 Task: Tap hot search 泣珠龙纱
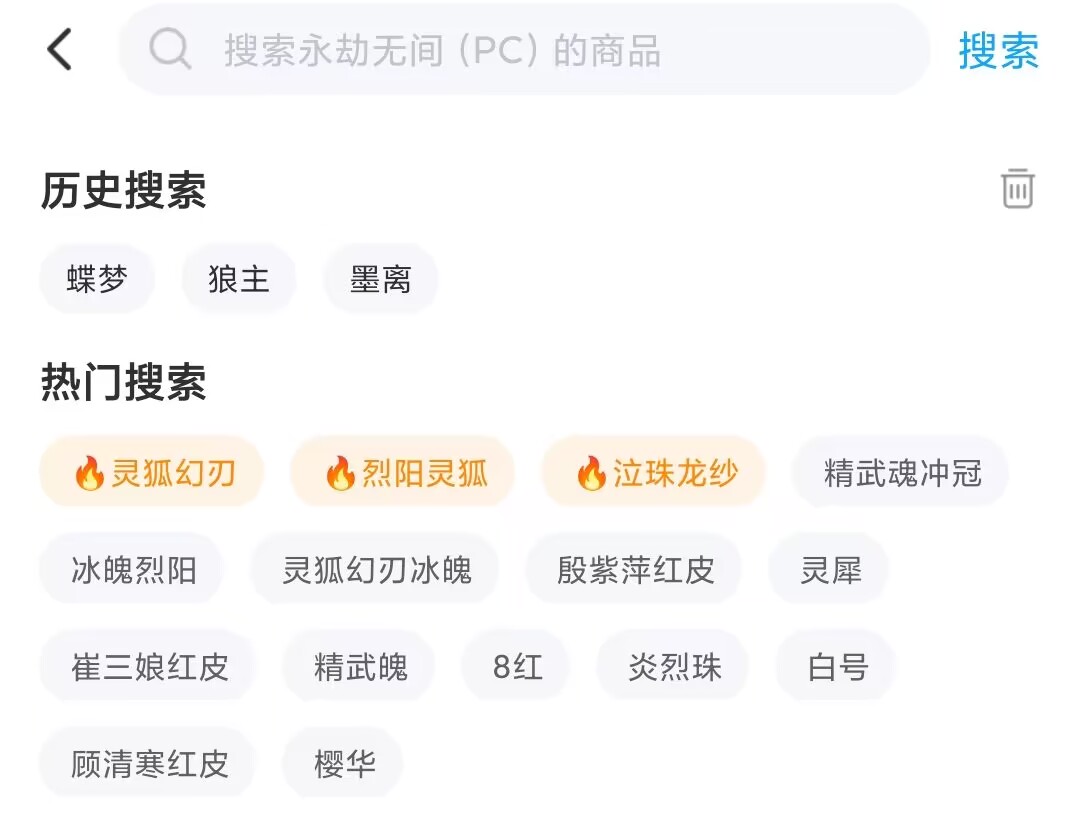[x=654, y=472]
